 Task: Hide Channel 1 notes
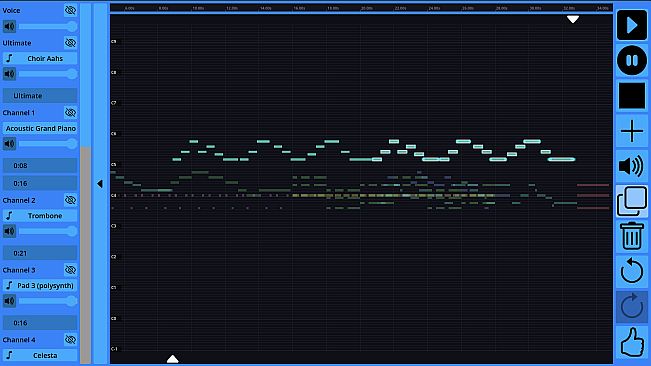pos(71,112)
